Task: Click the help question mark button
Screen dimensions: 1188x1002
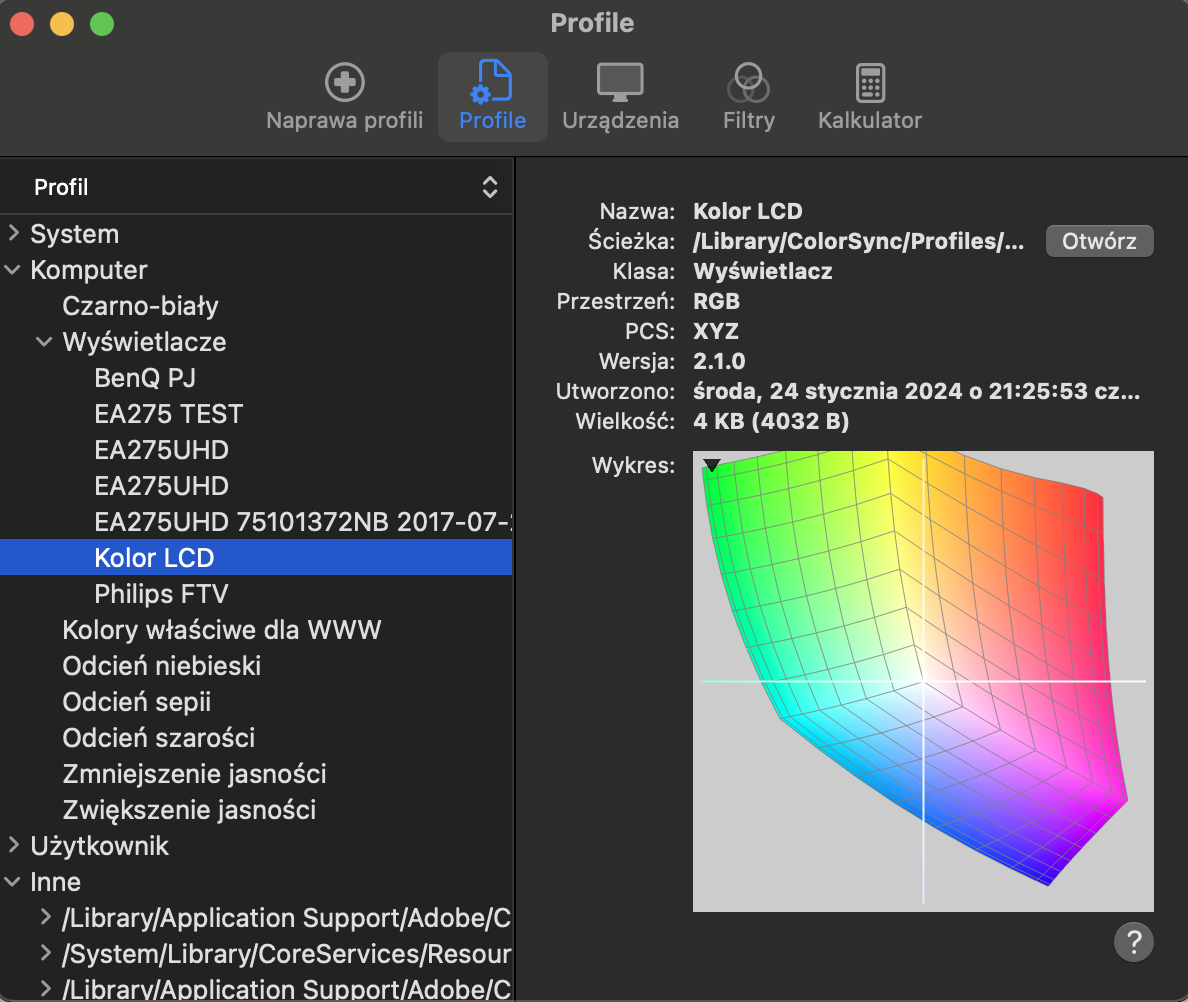Action: point(1133,941)
